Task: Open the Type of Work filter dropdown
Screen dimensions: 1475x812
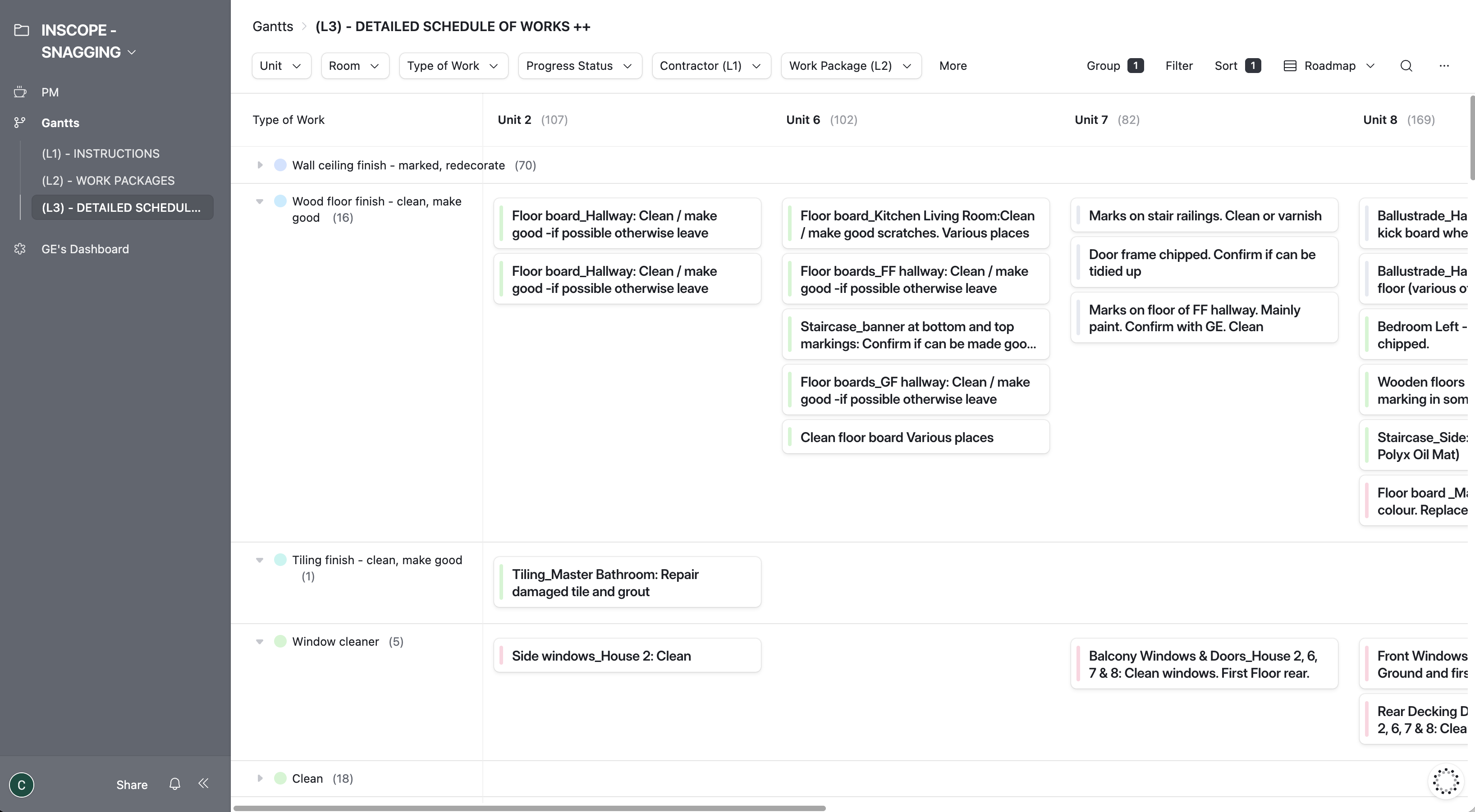Action: (453, 66)
